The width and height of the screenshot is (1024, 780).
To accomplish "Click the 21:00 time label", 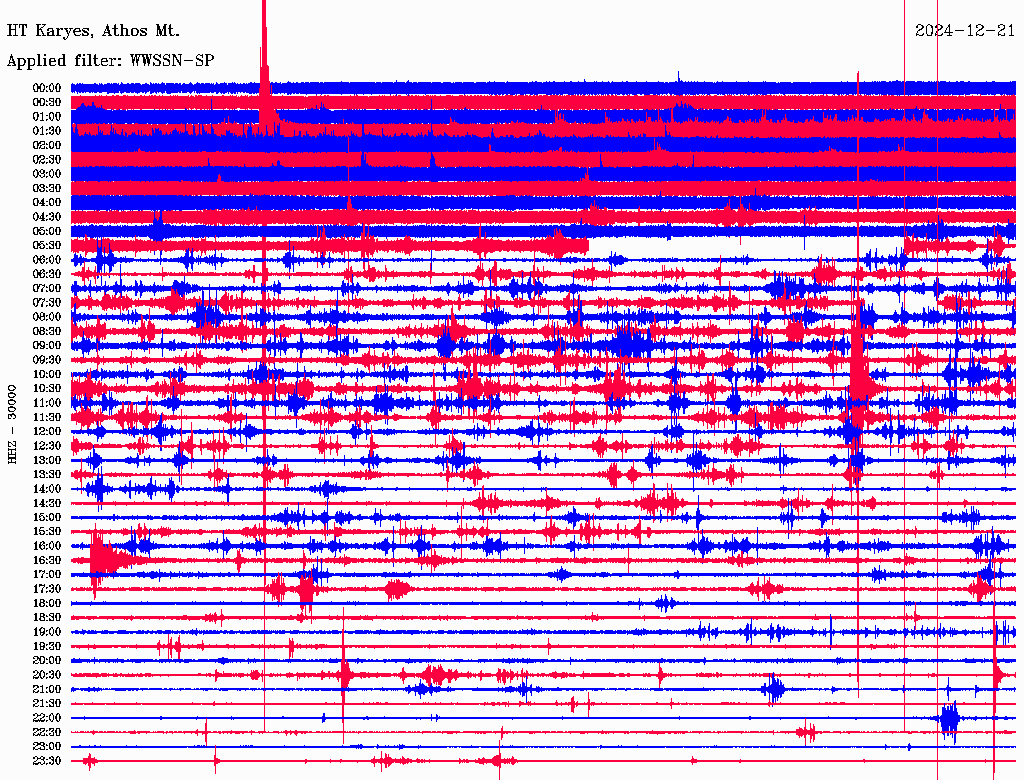I will (x=47, y=689).
